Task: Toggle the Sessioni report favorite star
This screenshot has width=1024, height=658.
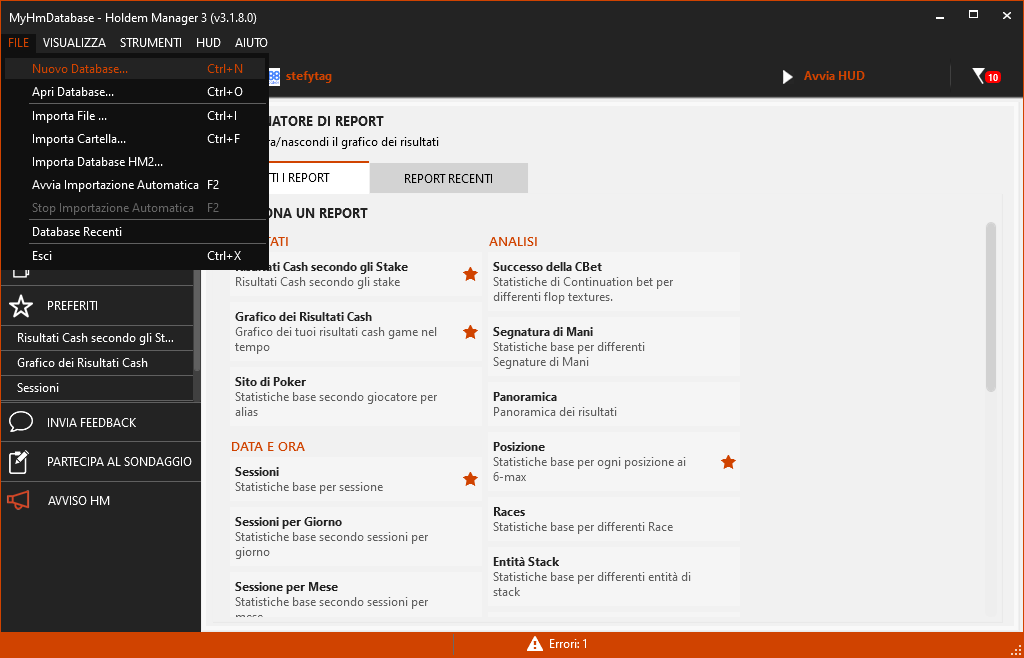Action: point(470,479)
